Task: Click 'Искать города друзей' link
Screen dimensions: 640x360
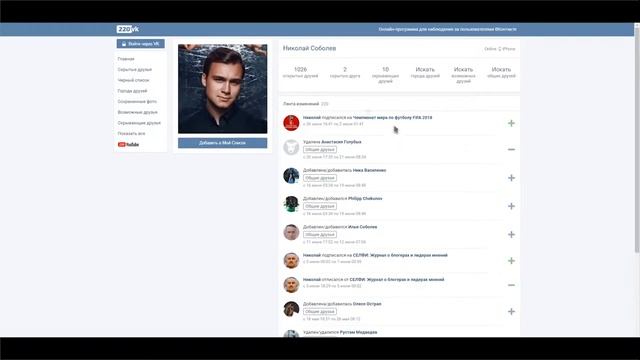Action: pyautogui.click(x=425, y=72)
